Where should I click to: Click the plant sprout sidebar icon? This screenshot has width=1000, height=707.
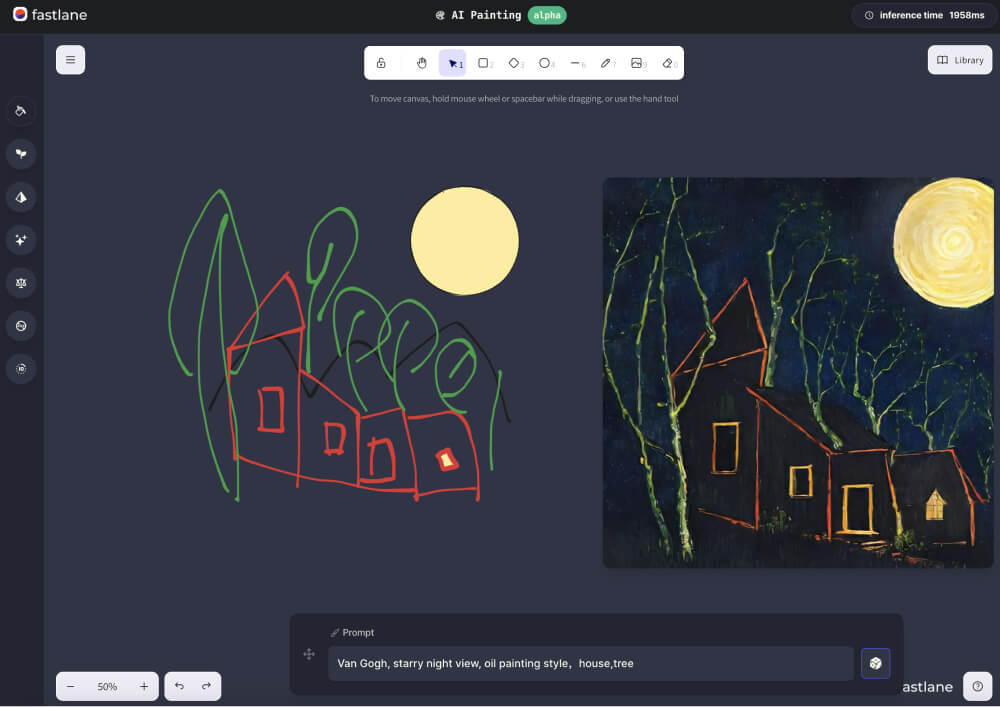click(x=21, y=154)
